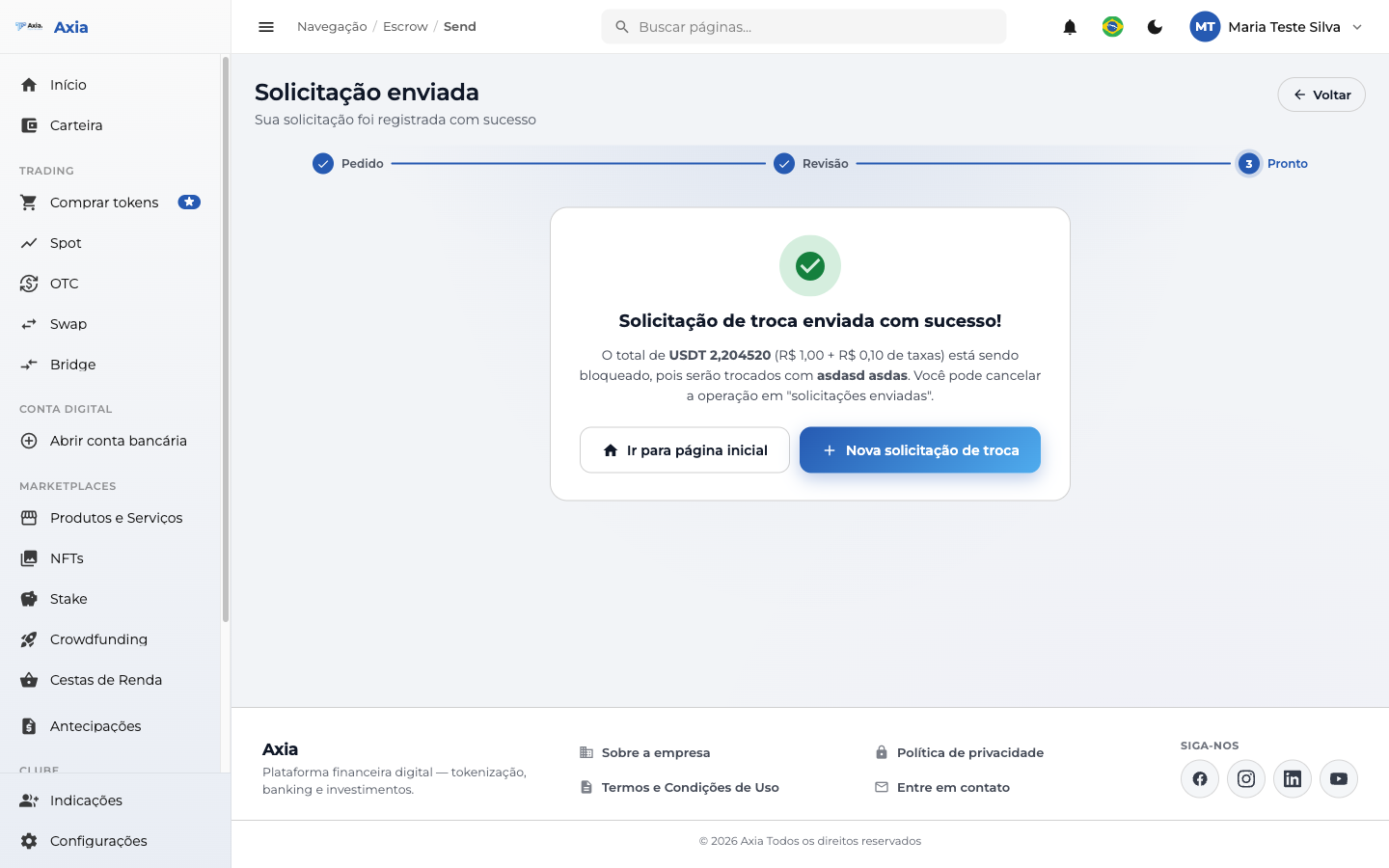The height and width of the screenshot is (868, 1389).
Task: Open Carteira from the sidebar
Action: pos(110,125)
